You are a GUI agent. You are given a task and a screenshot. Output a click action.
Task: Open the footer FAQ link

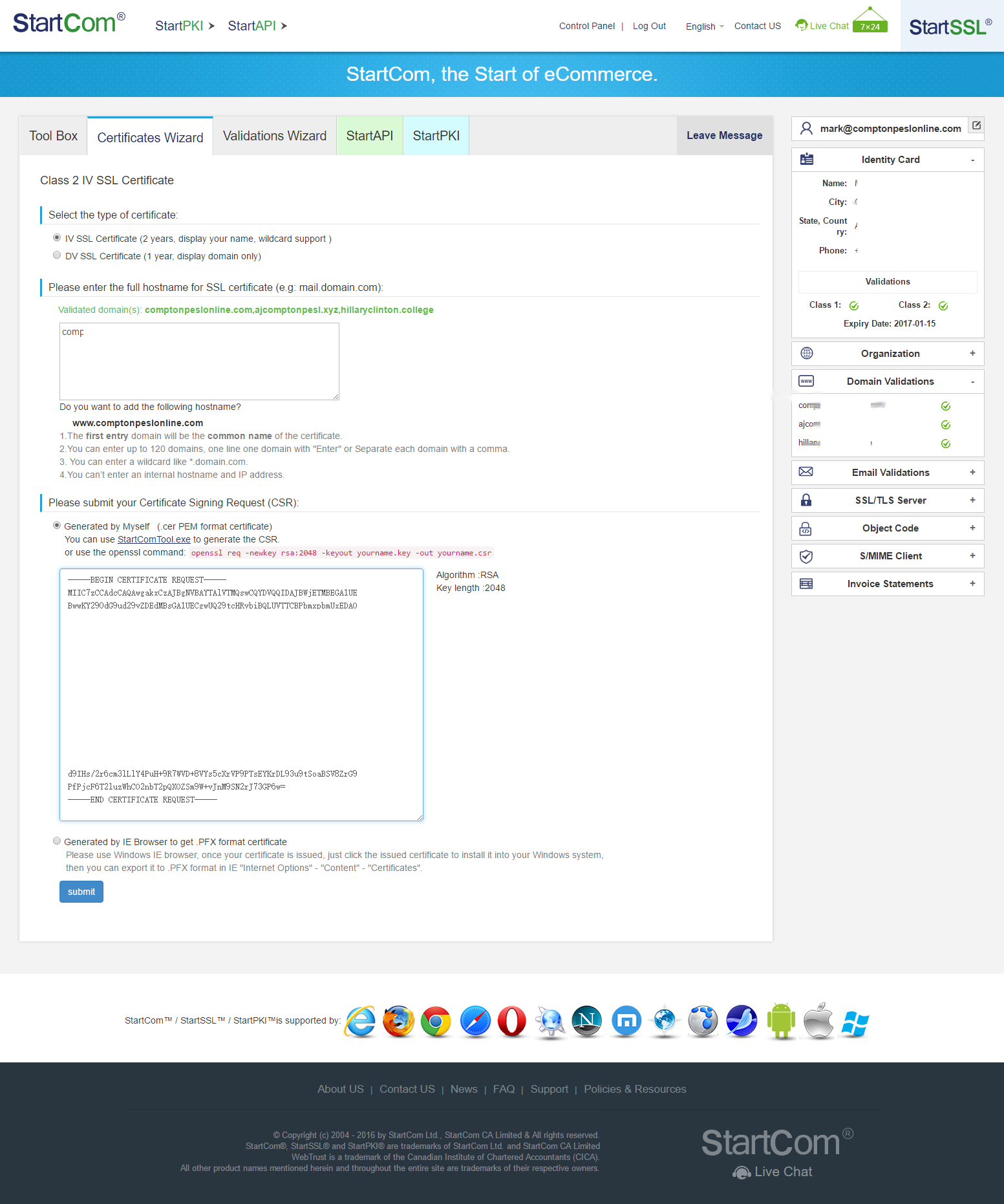pos(504,1089)
